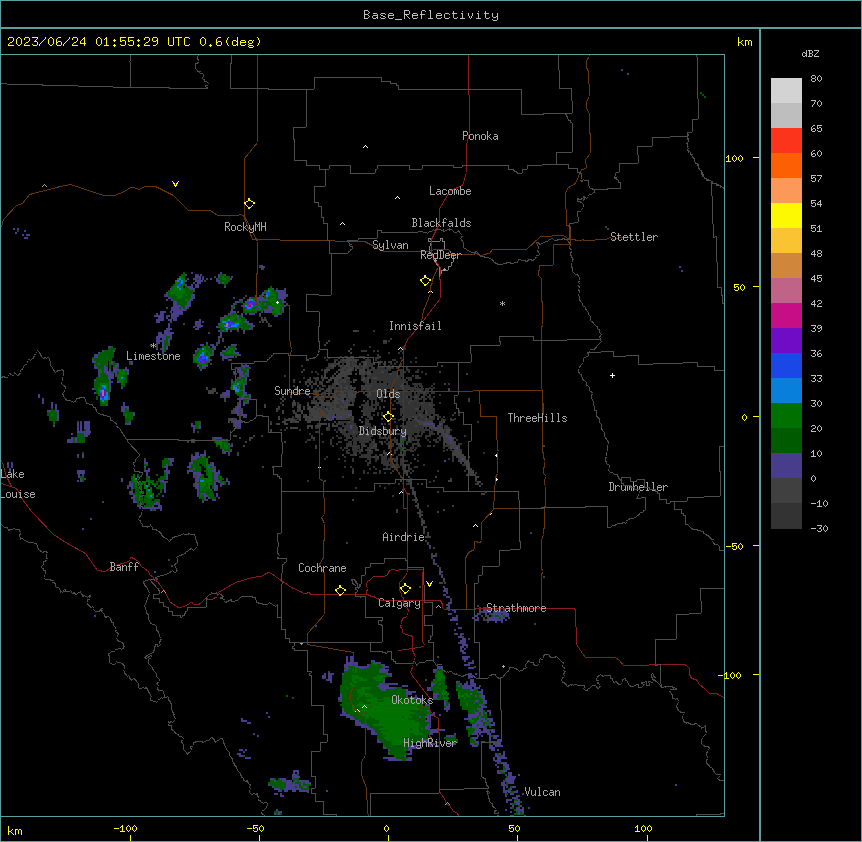Click the Ponoka city label
This screenshot has width=862, height=842.
coord(480,136)
